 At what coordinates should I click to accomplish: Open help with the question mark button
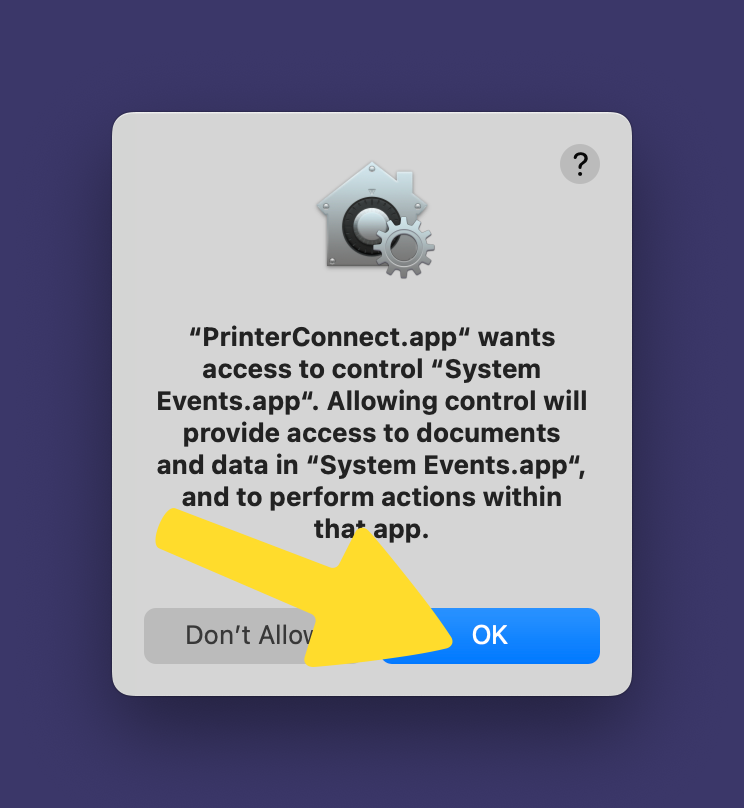pyautogui.click(x=580, y=164)
